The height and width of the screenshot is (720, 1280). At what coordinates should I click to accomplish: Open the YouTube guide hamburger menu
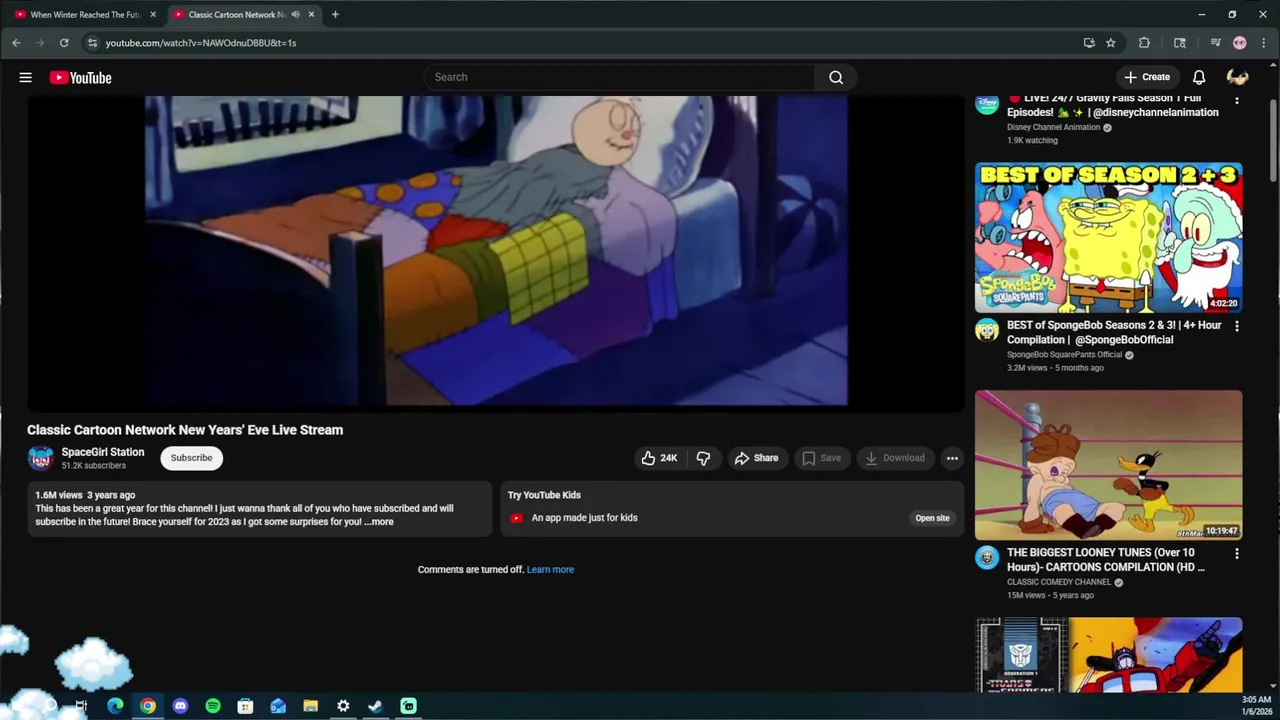tap(25, 77)
